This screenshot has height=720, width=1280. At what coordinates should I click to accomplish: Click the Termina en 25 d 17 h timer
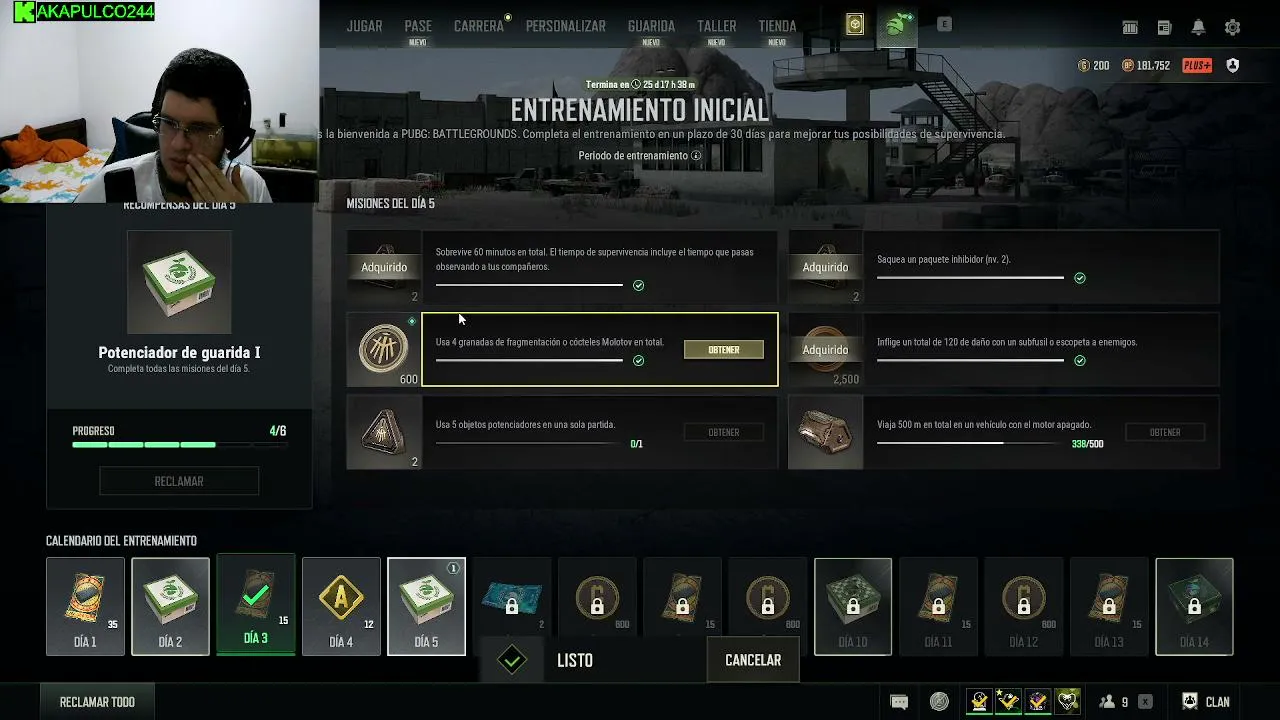tap(640, 85)
